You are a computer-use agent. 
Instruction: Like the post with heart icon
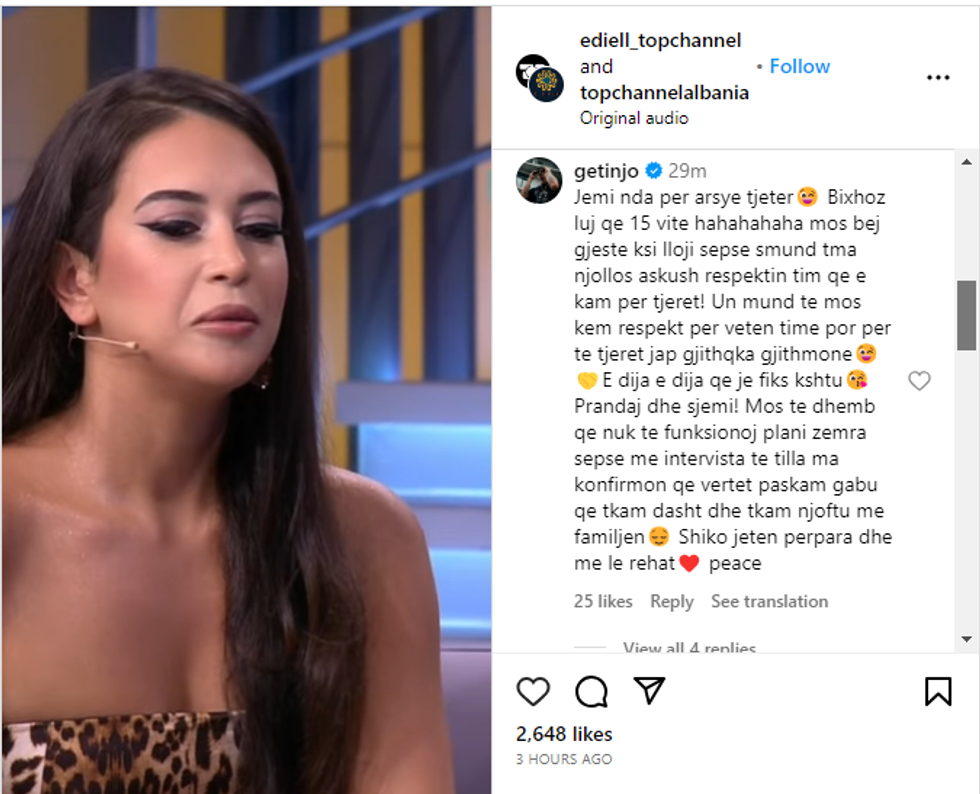pos(533,691)
